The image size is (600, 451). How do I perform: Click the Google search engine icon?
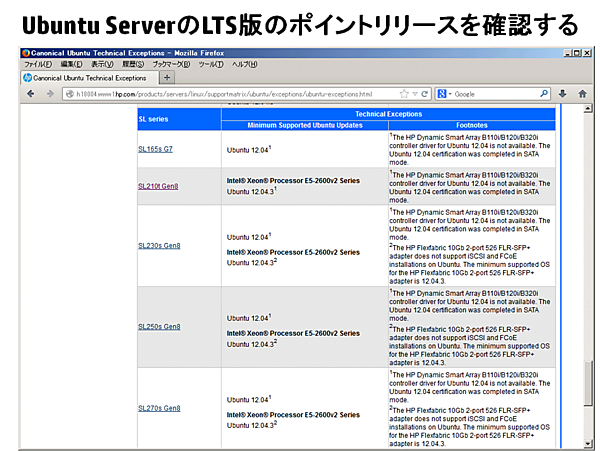[442, 93]
